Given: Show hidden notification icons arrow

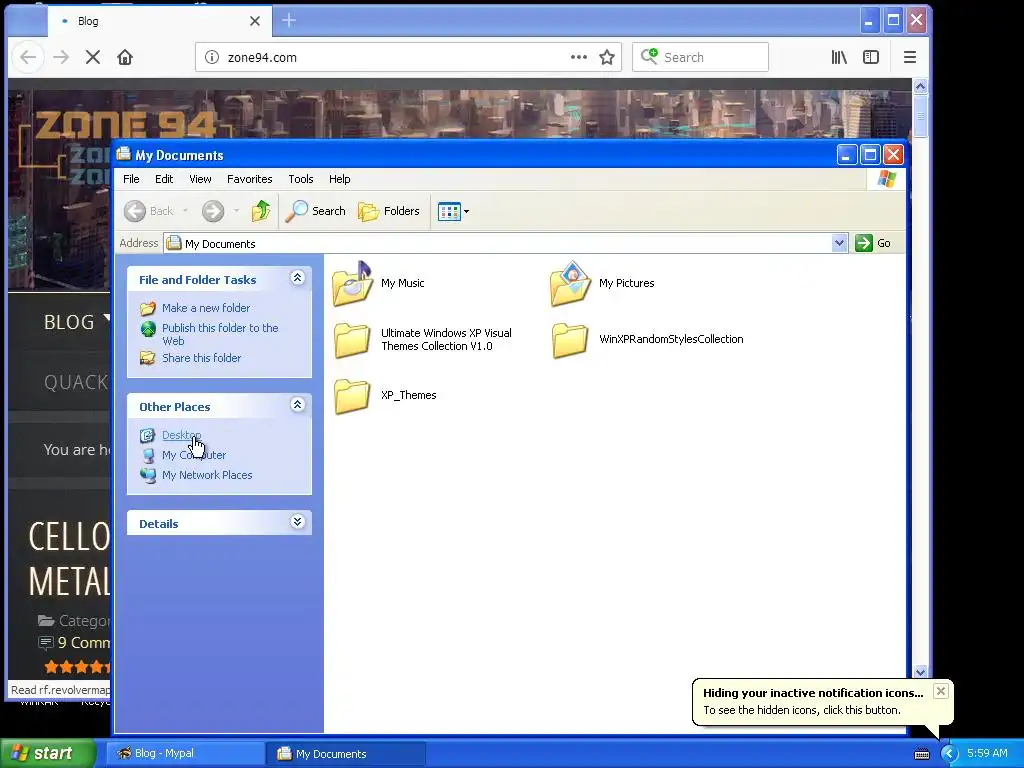Looking at the screenshot, I should [949, 754].
